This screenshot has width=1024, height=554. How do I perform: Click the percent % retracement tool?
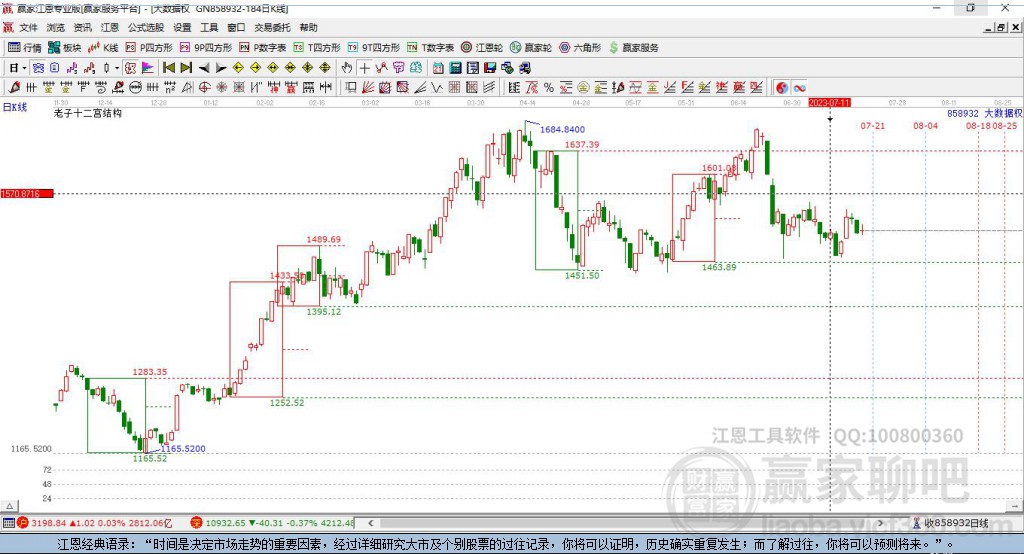coord(549,88)
